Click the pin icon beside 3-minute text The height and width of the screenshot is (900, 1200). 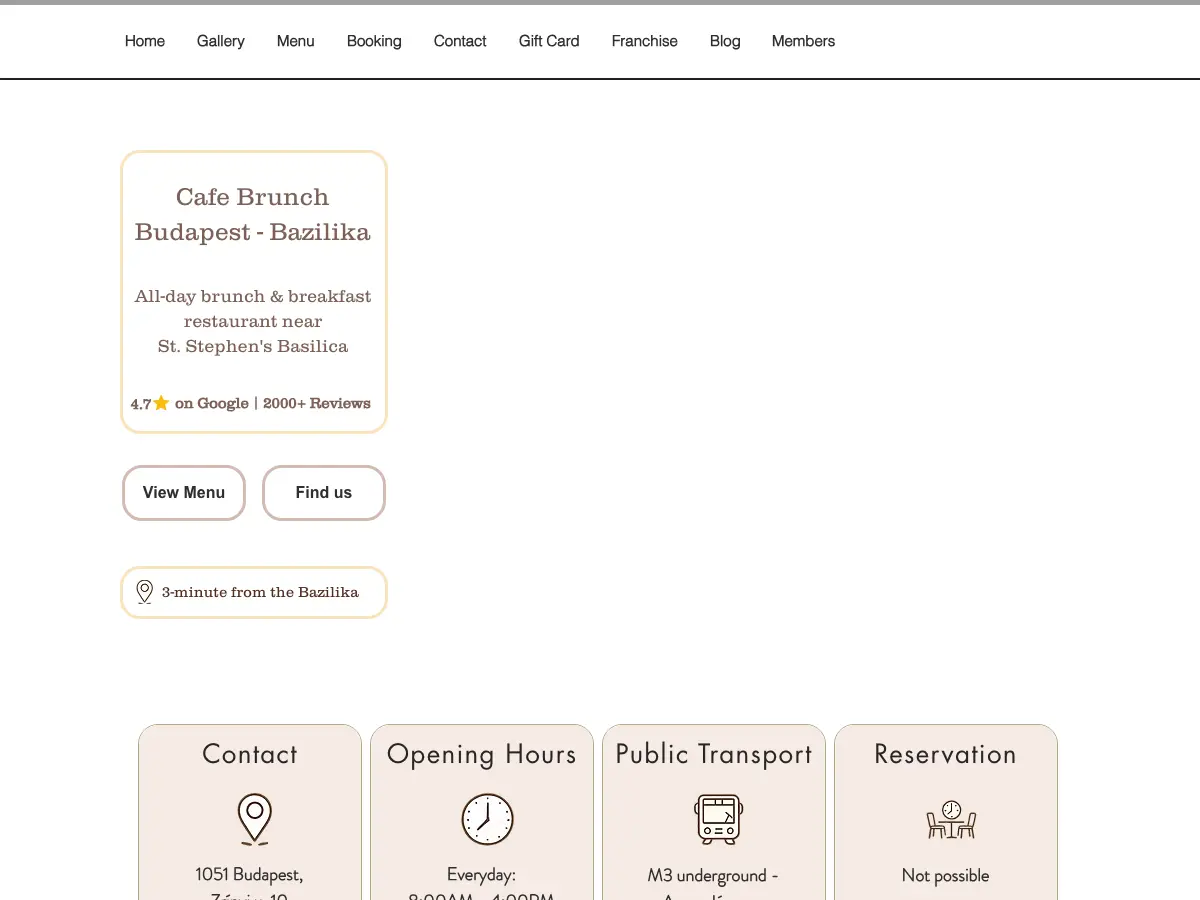(x=145, y=592)
